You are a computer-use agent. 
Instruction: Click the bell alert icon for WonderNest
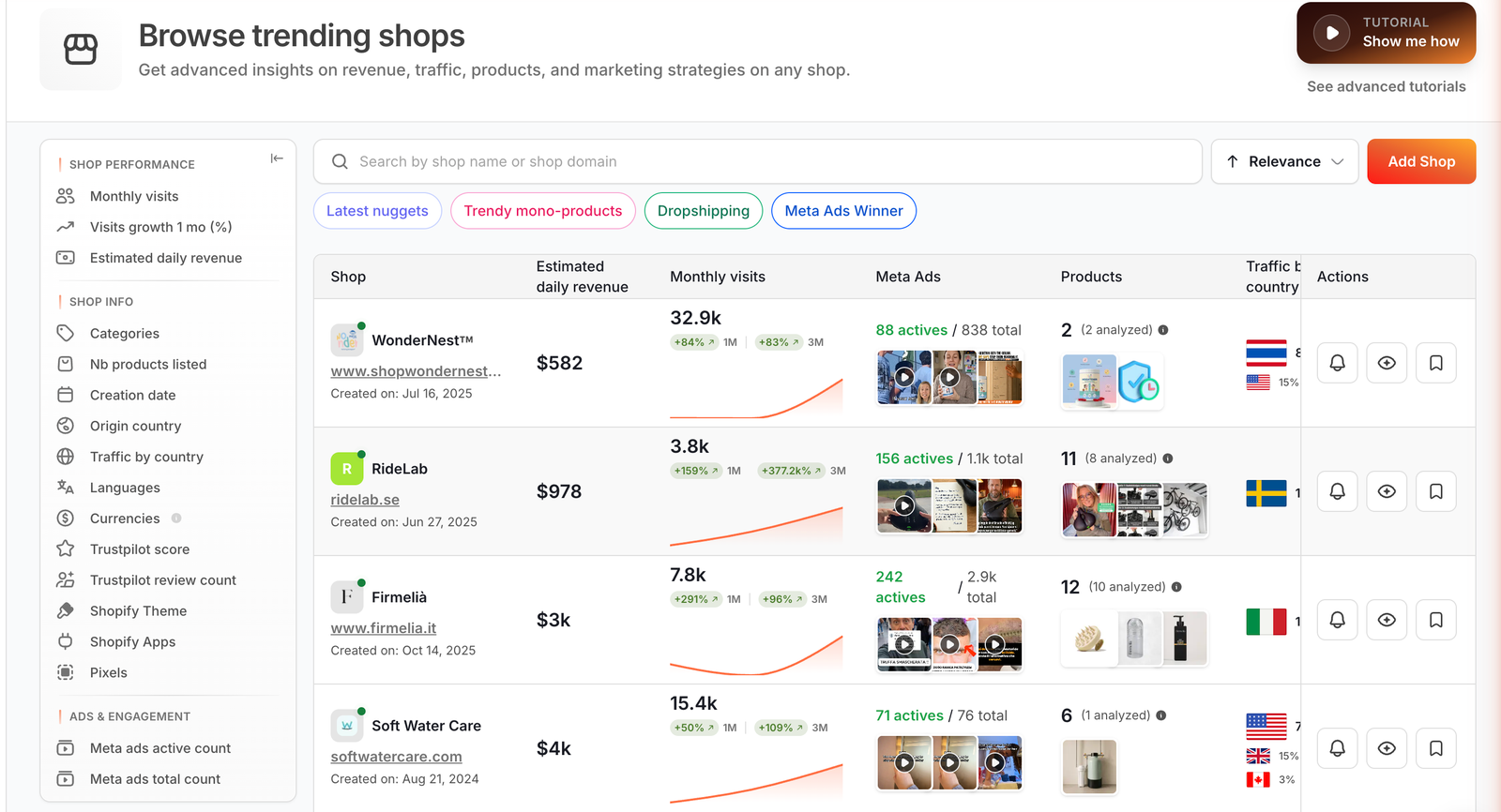pyautogui.click(x=1338, y=363)
